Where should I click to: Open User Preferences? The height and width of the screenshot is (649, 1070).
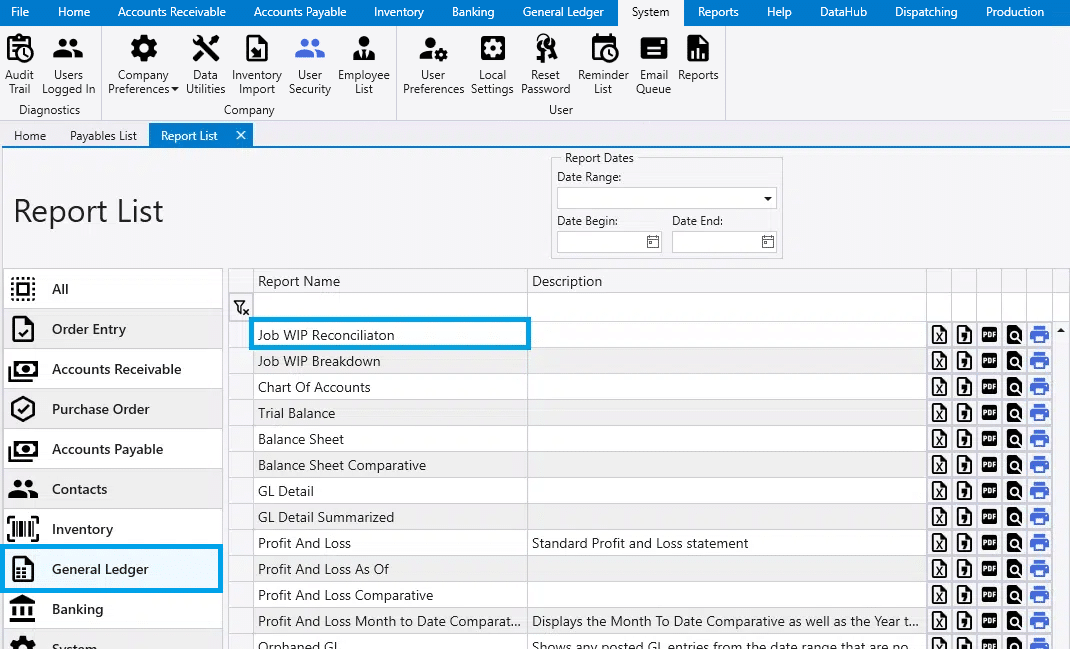pos(433,65)
